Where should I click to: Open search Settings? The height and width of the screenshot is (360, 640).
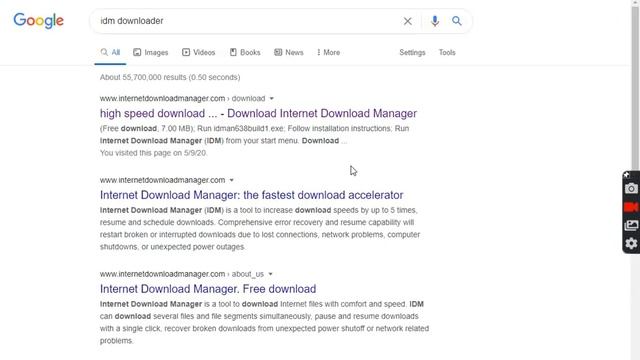click(x=412, y=52)
